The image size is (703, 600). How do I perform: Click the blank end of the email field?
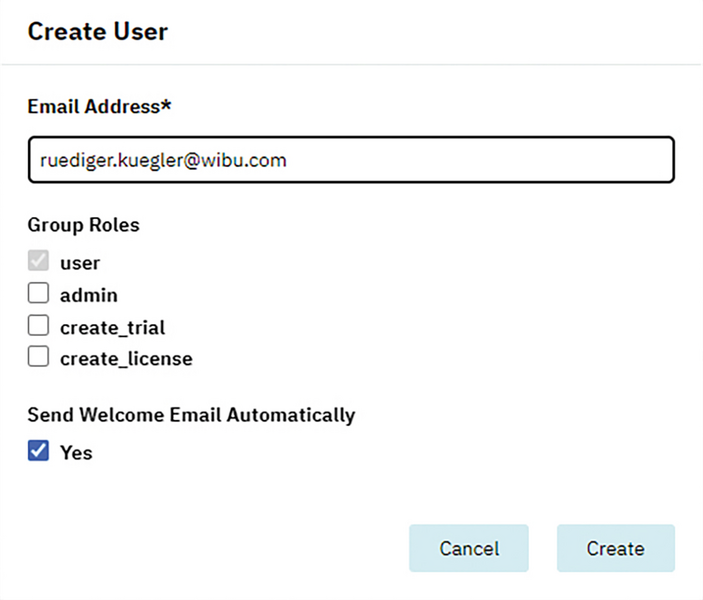tap(480, 160)
